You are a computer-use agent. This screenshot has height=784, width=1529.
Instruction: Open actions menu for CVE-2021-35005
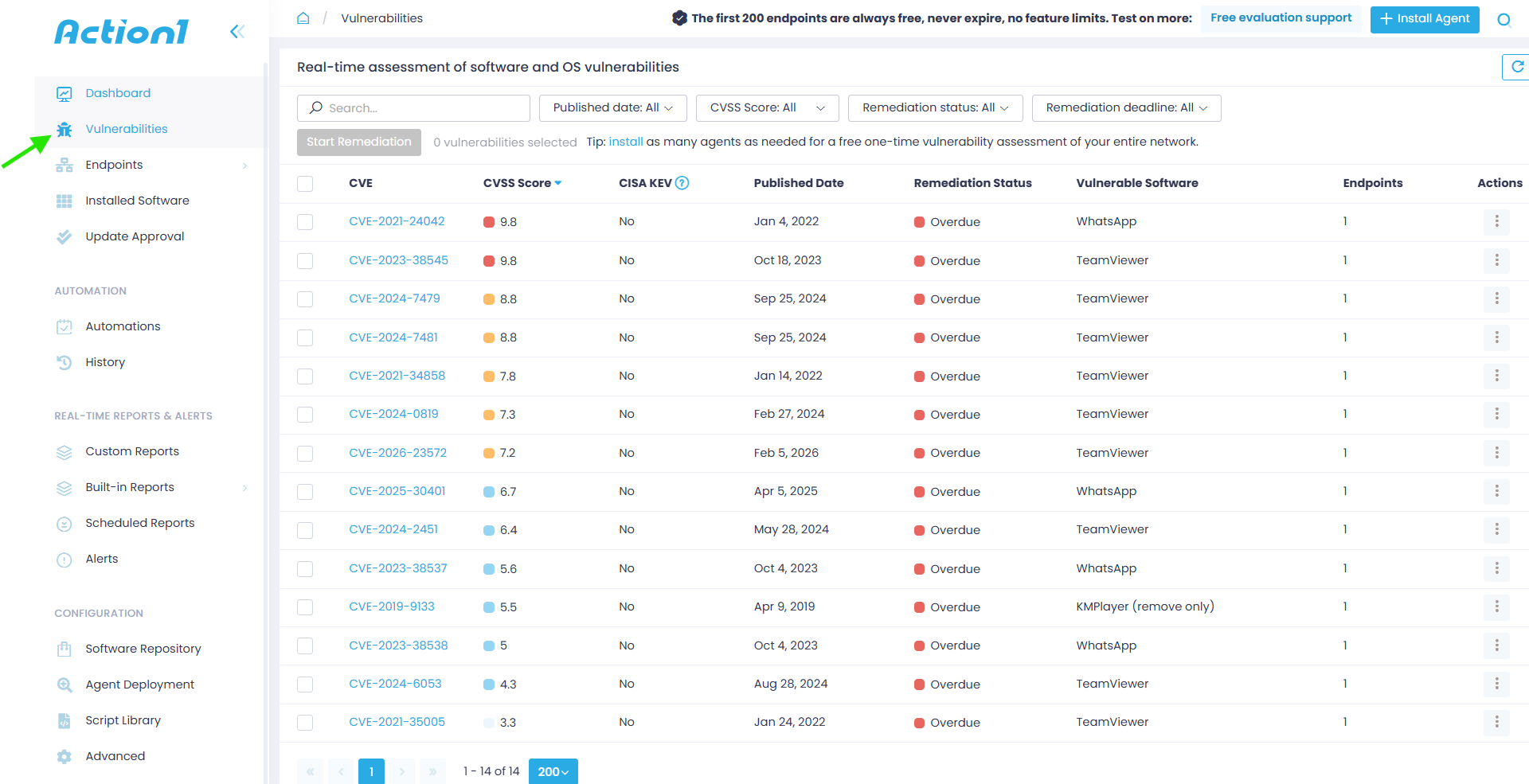(x=1496, y=722)
